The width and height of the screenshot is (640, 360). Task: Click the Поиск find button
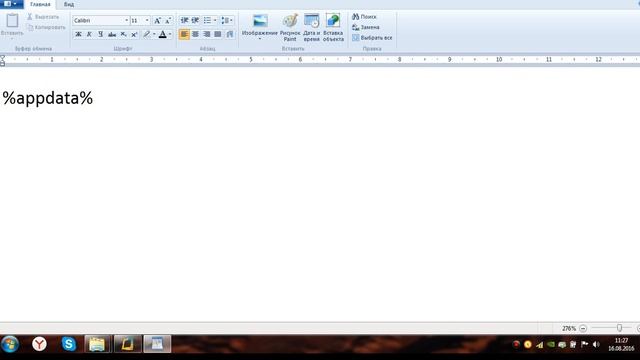tap(364, 17)
